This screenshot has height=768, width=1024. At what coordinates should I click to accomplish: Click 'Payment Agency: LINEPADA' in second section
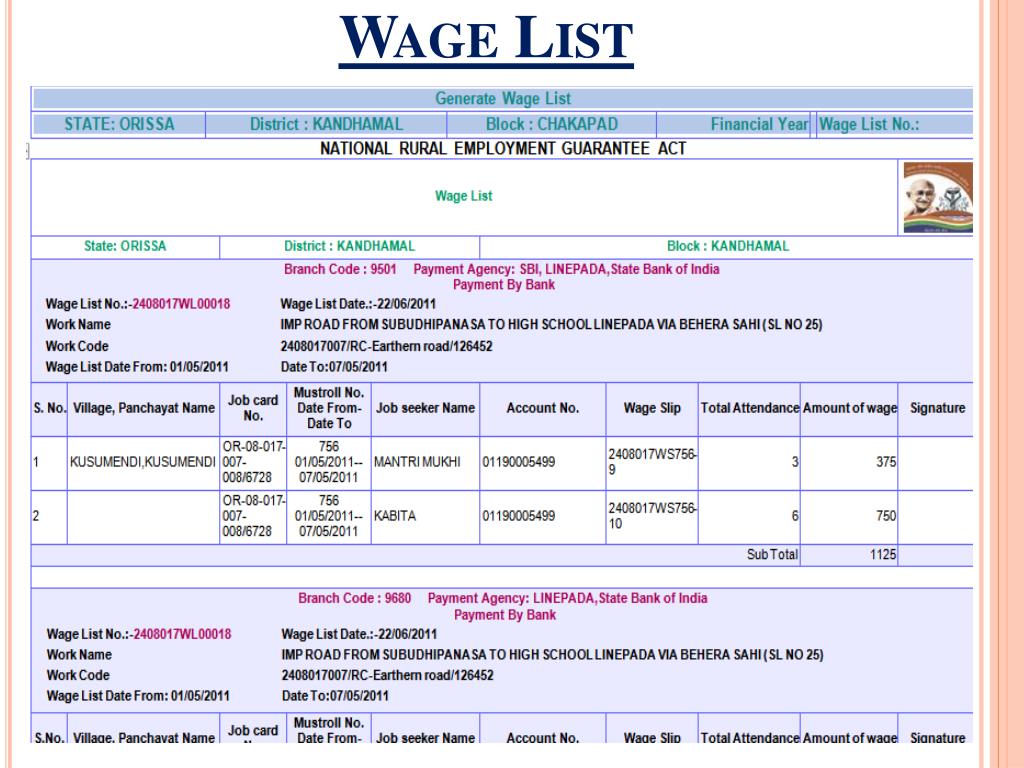[x=511, y=598]
